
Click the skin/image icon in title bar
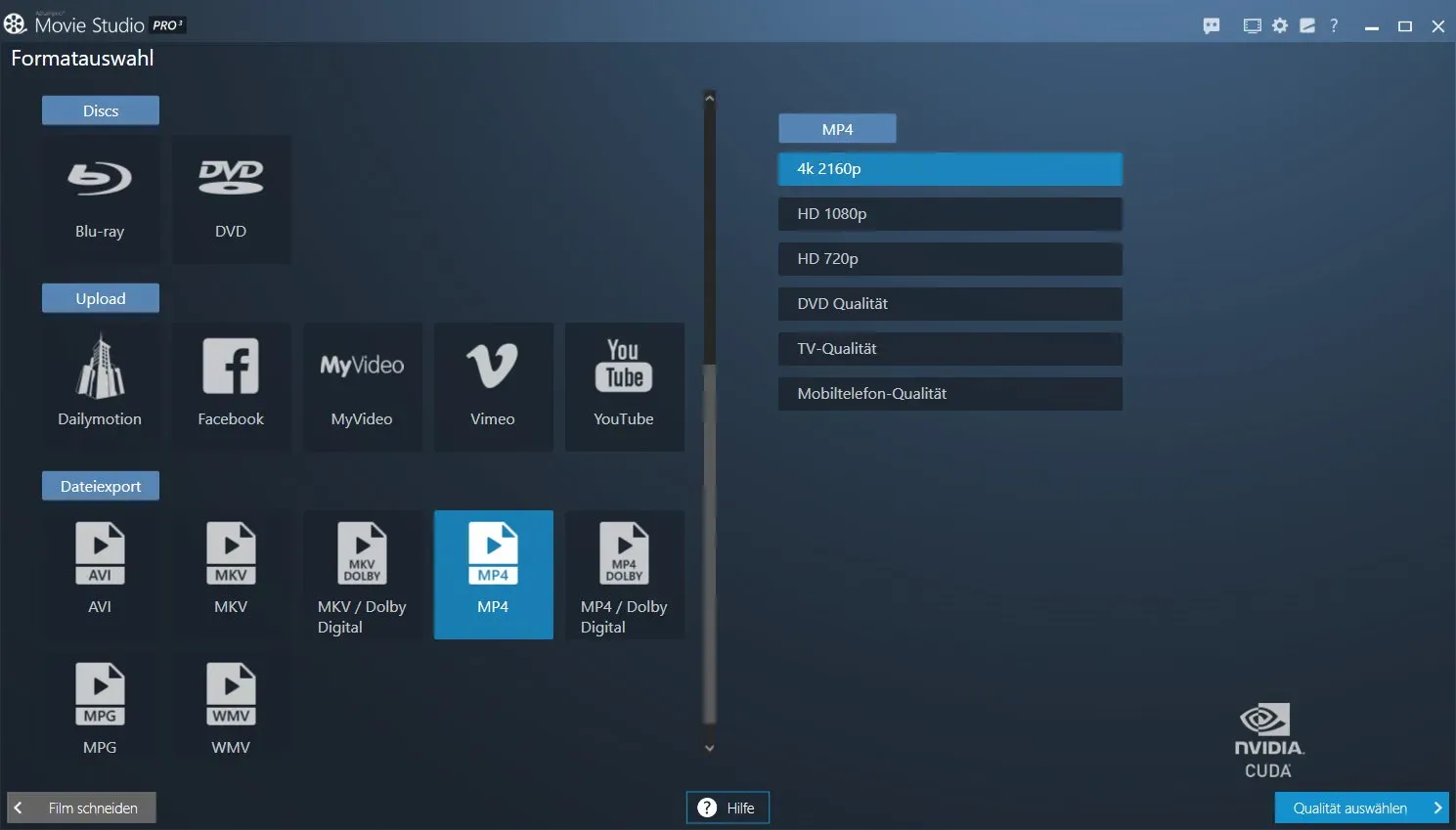click(1307, 26)
